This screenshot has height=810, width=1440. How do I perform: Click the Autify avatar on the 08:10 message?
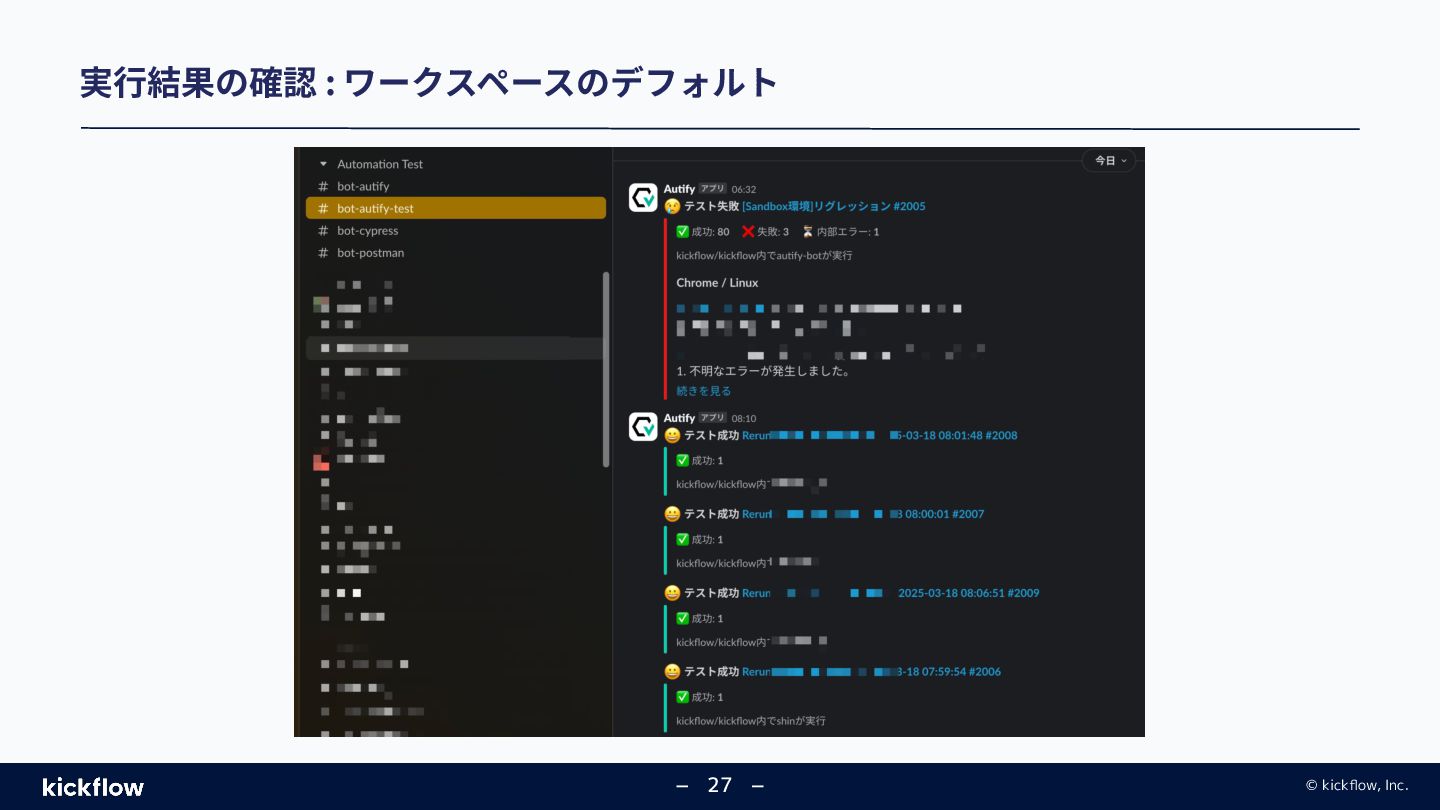click(x=643, y=426)
